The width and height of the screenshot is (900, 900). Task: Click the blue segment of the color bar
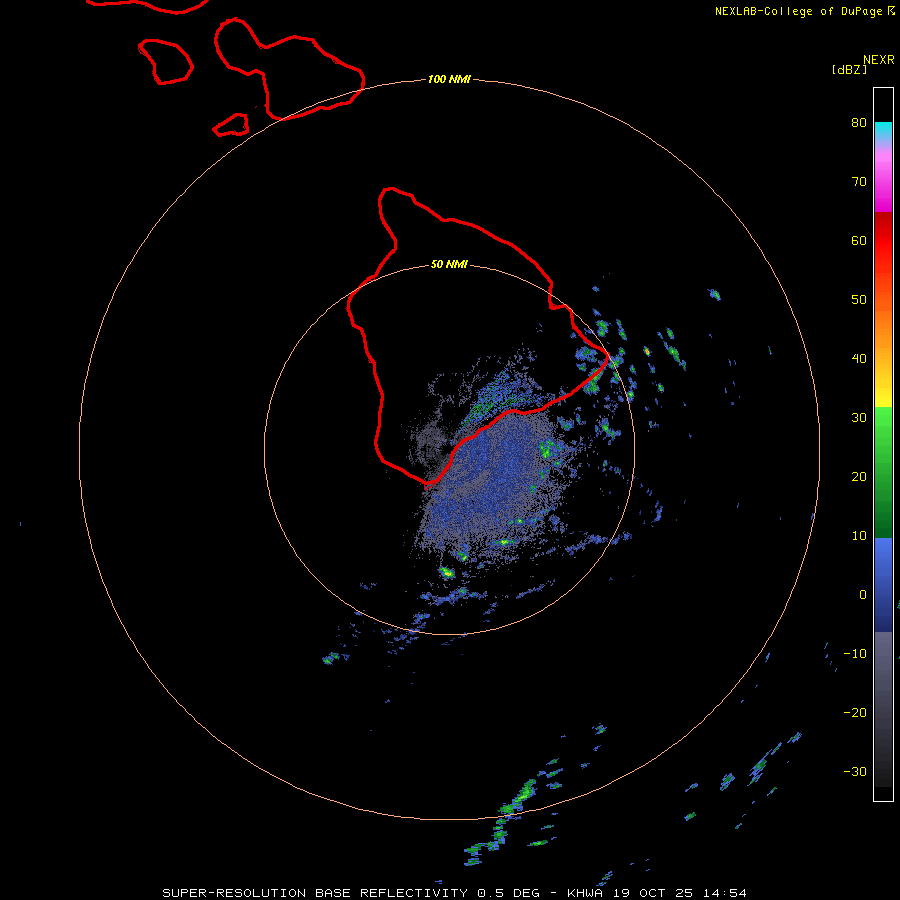pos(883,585)
